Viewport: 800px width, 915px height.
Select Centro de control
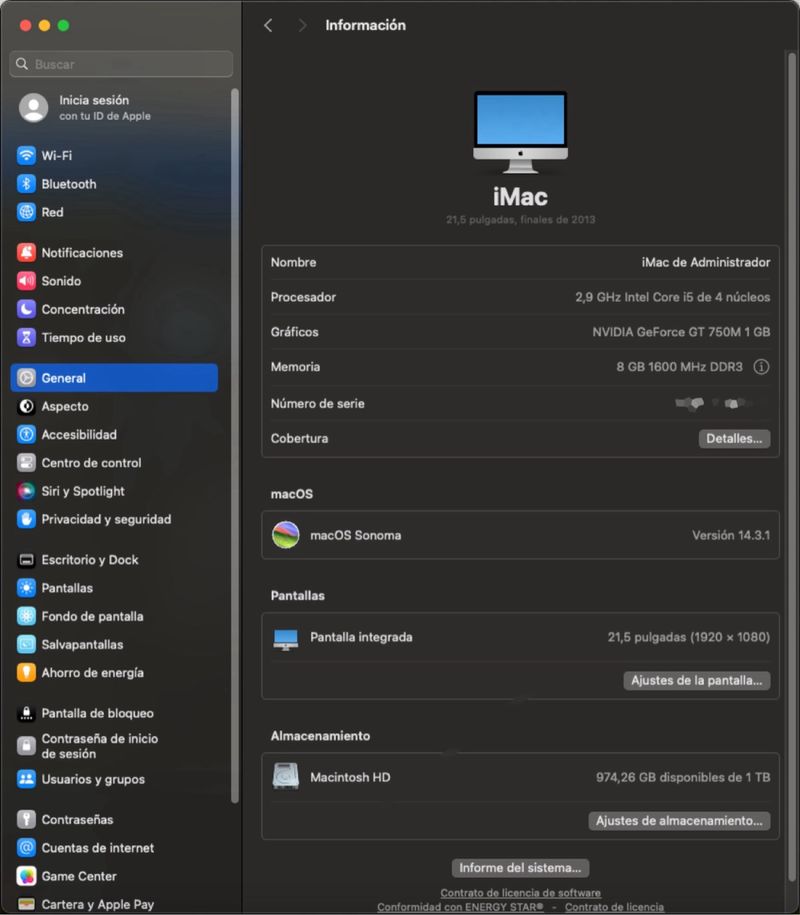(114, 463)
